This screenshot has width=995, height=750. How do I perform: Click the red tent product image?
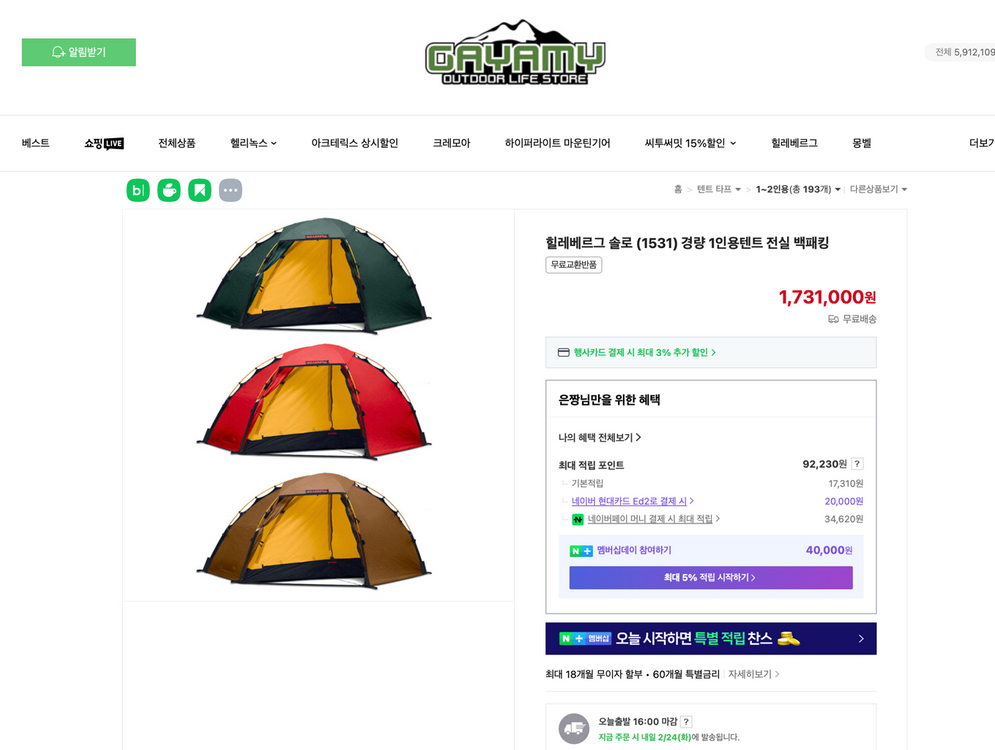pyautogui.click(x=314, y=405)
